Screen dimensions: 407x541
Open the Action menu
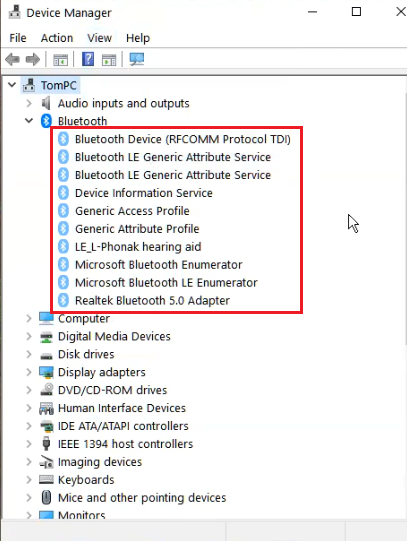click(x=57, y=38)
